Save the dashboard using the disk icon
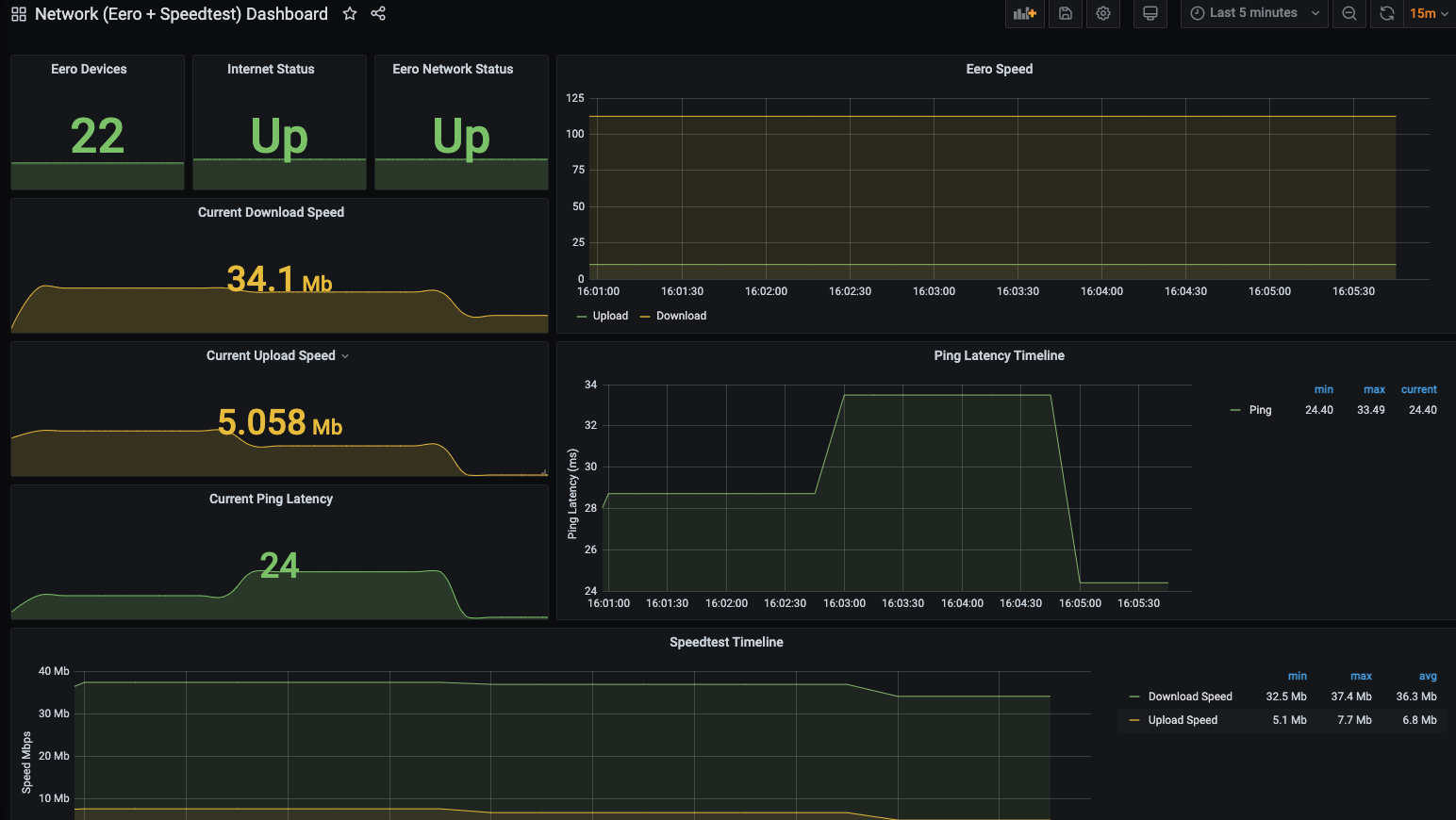The image size is (1456, 820). tap(1066, 13)
